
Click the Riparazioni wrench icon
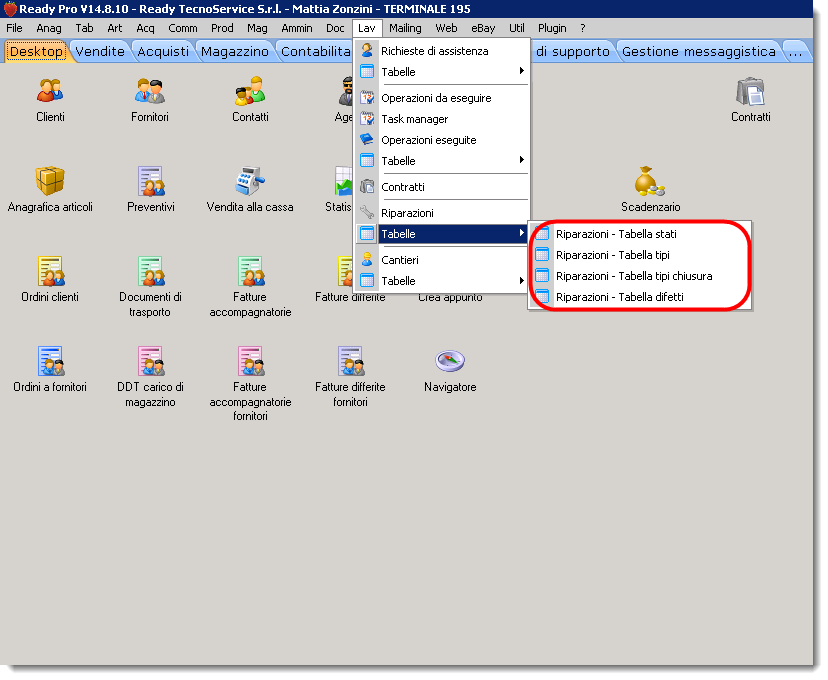[x=367, y=213]
